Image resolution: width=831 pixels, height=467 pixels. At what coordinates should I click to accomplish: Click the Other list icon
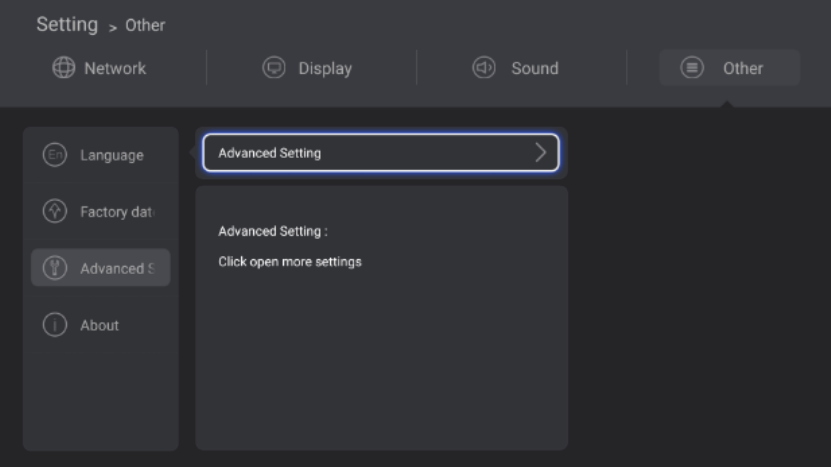692,68
